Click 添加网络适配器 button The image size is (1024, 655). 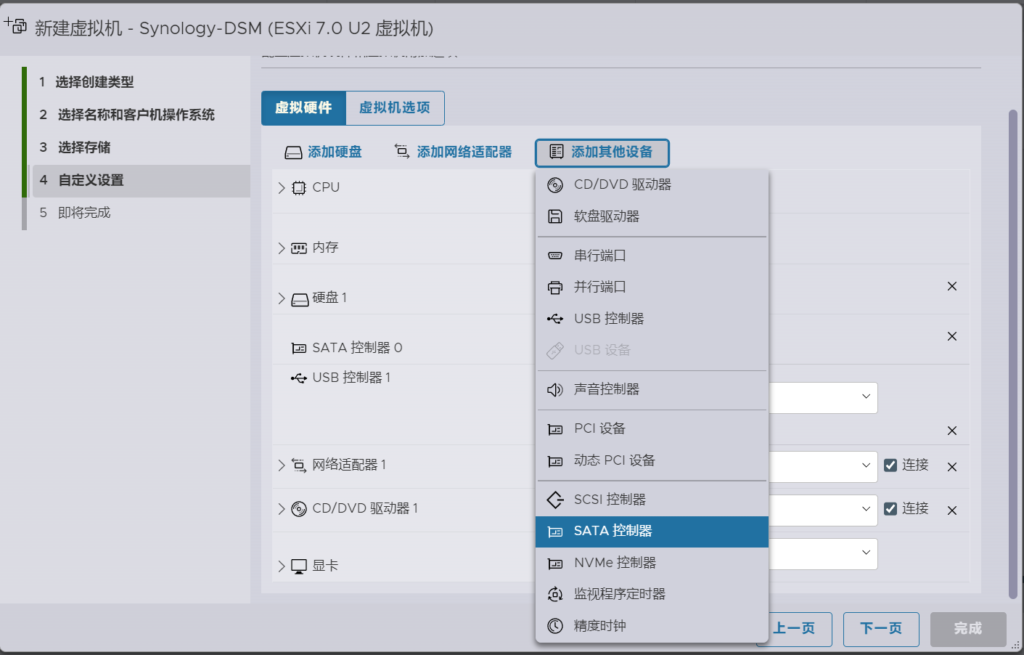[453, 152]
